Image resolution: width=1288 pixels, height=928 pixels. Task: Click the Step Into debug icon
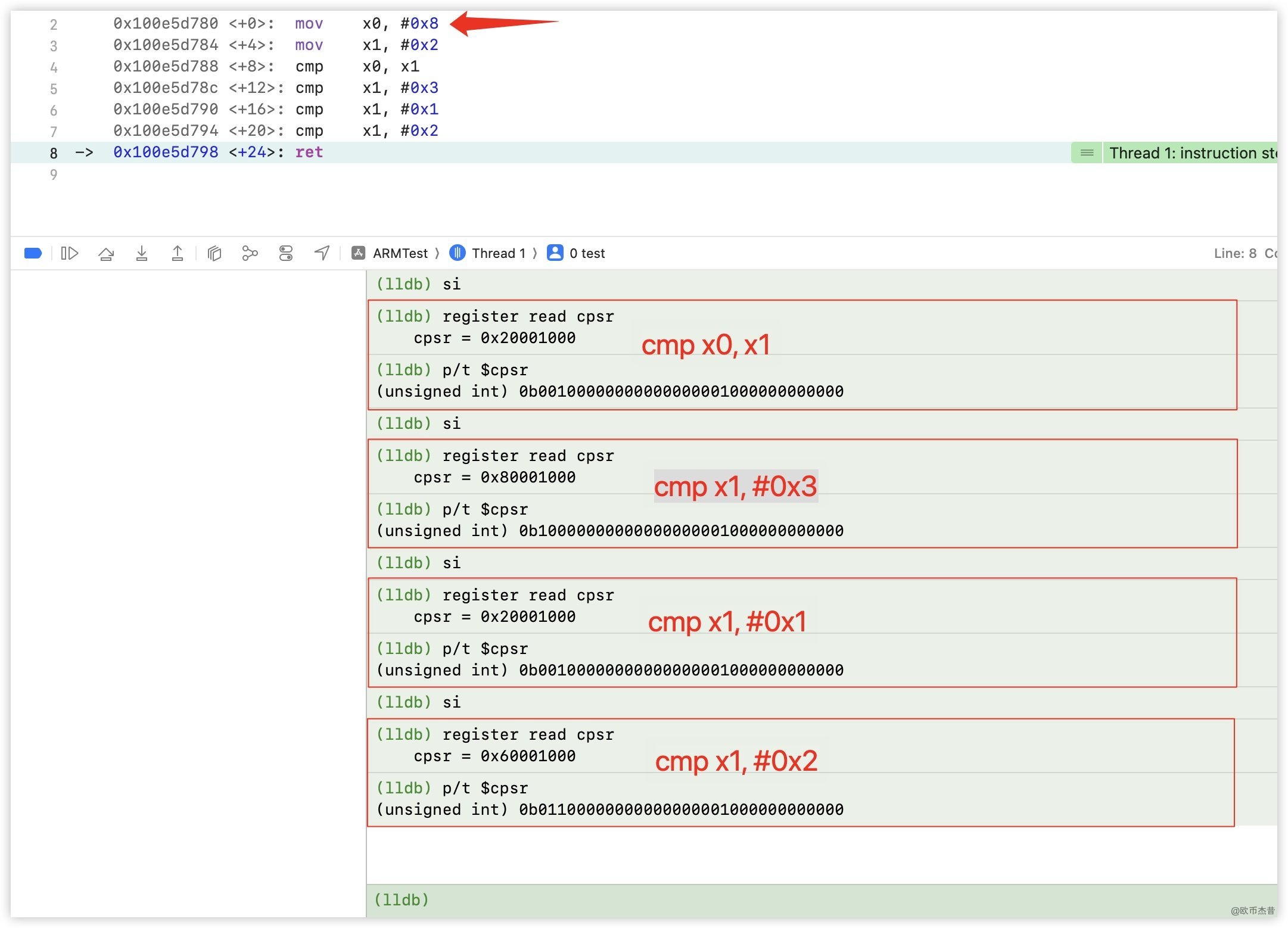pyautogui.click(x=142, y=253)
